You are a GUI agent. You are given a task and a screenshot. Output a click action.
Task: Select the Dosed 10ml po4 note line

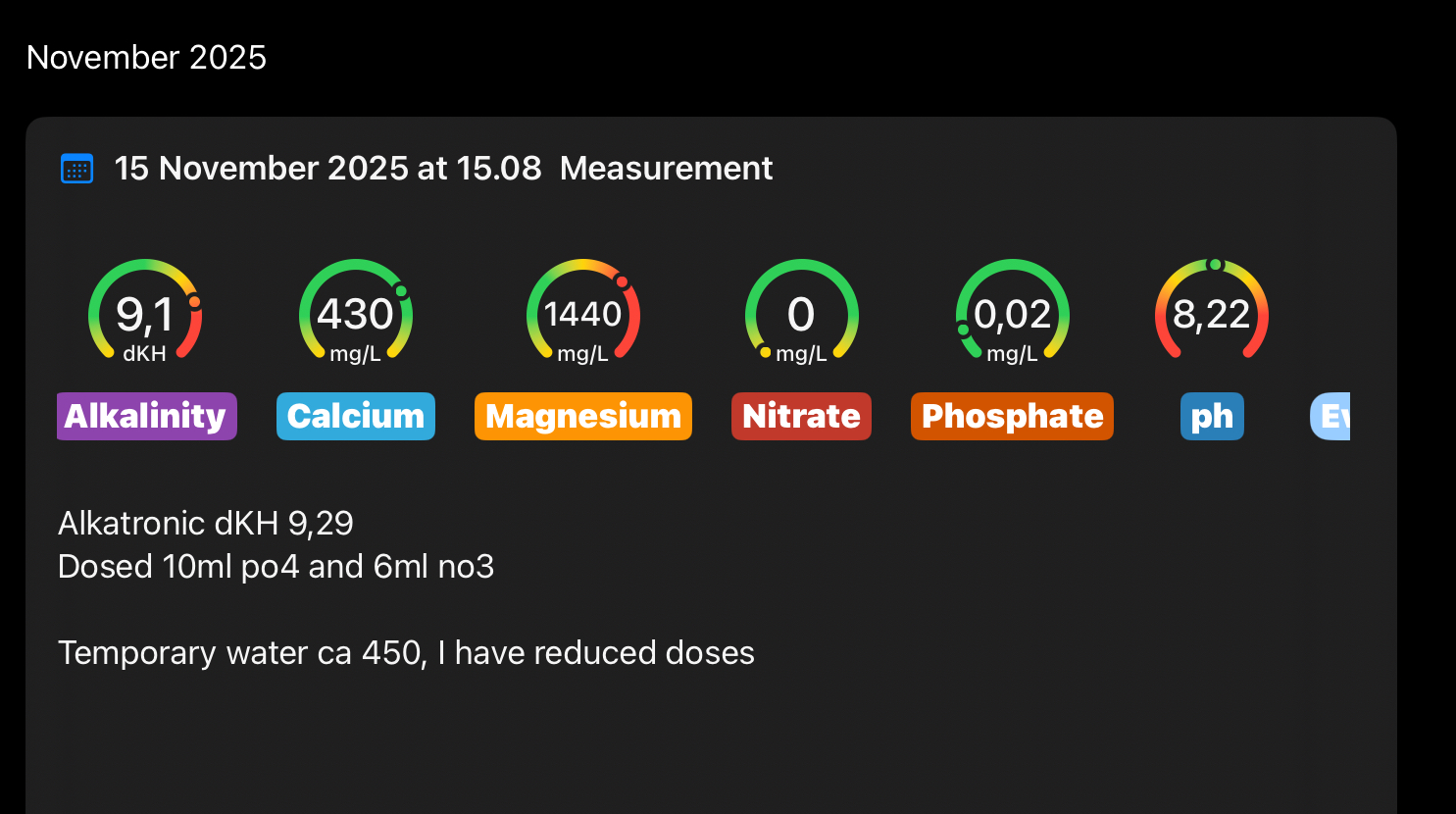[x=276, y=567]
